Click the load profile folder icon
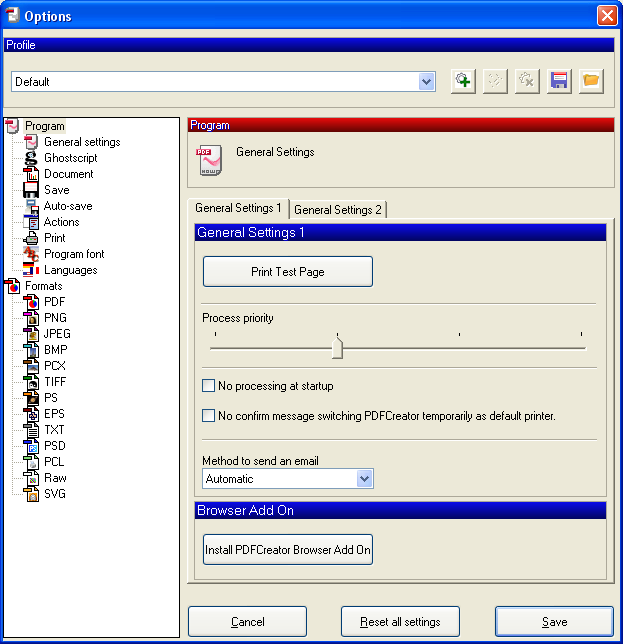Image resolution: width=623 pixels, height=644 pixels. click(x=591, y=81)
